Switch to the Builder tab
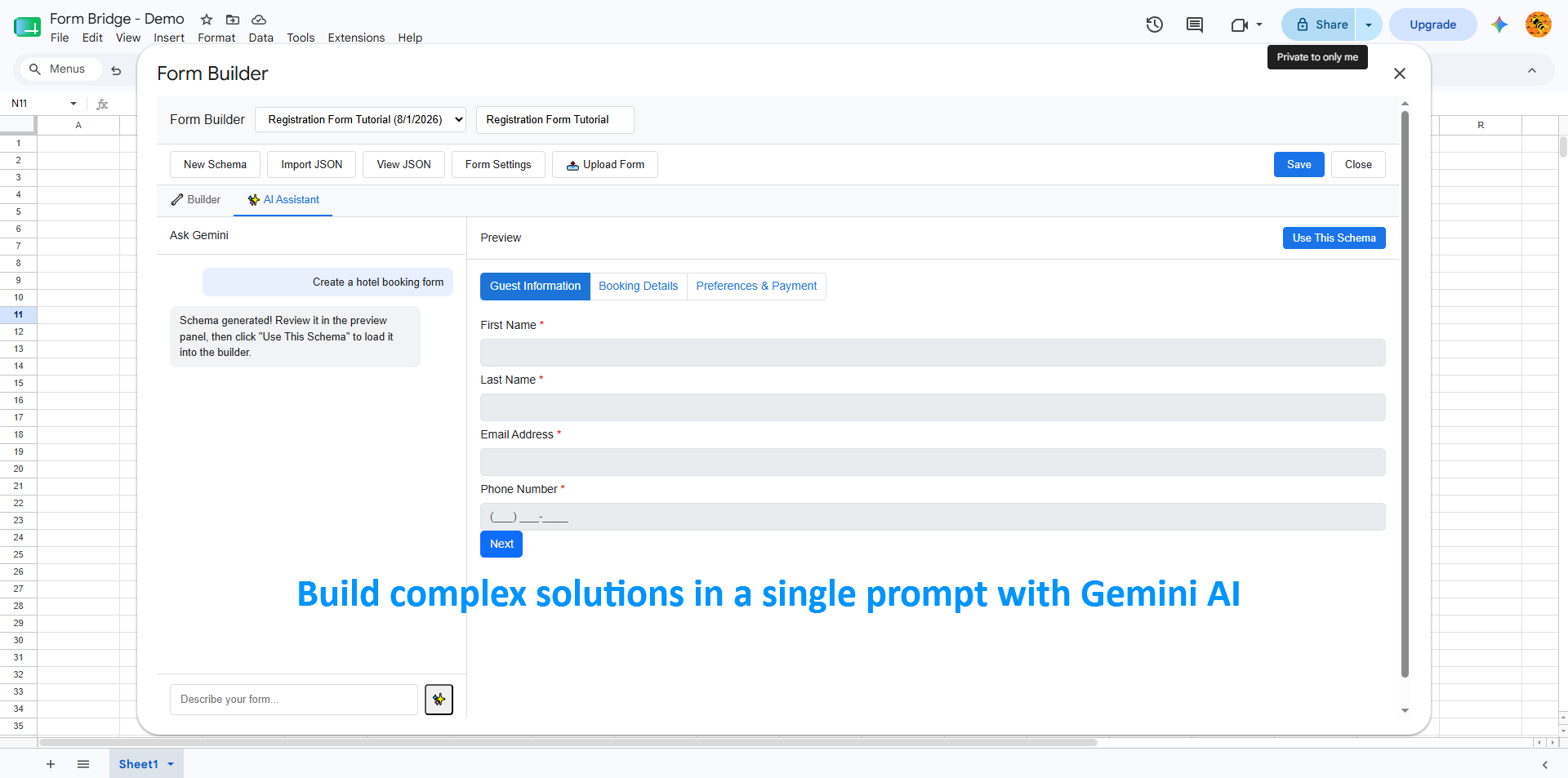This screenshot has height=778, width=1568. coord(196,200)
